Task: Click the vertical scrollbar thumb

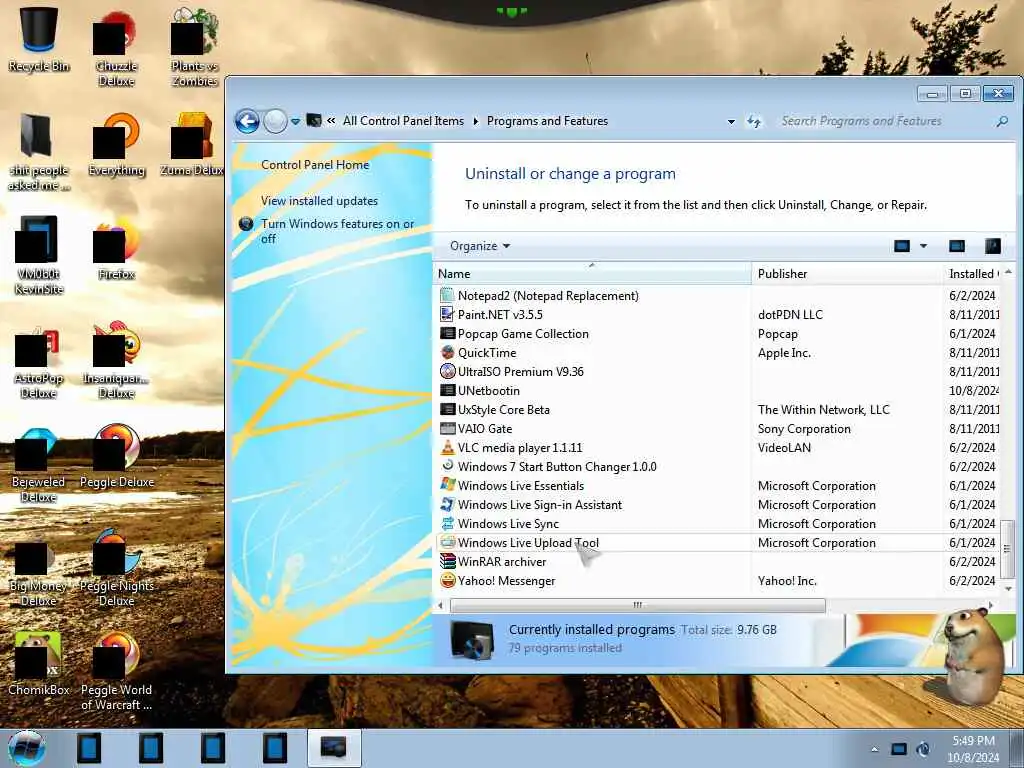Action: click(x=1007, y=548)
